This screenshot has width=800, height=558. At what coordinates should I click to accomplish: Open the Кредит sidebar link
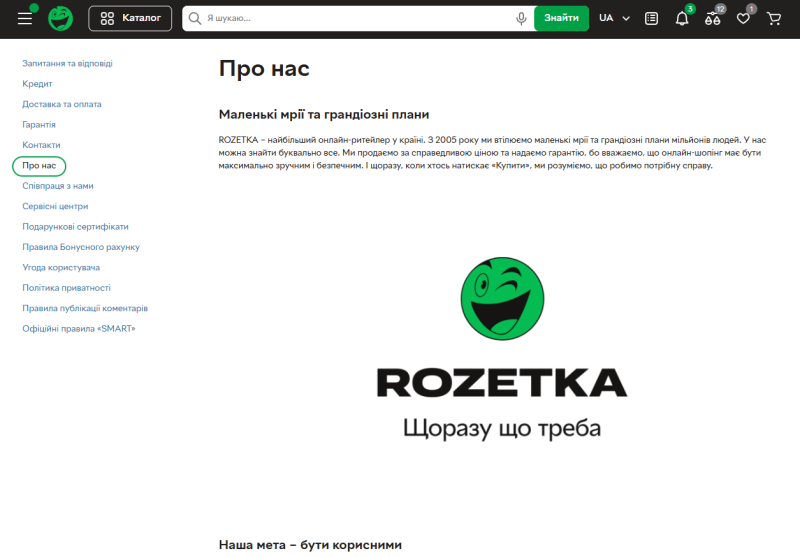tap(37, 84)
